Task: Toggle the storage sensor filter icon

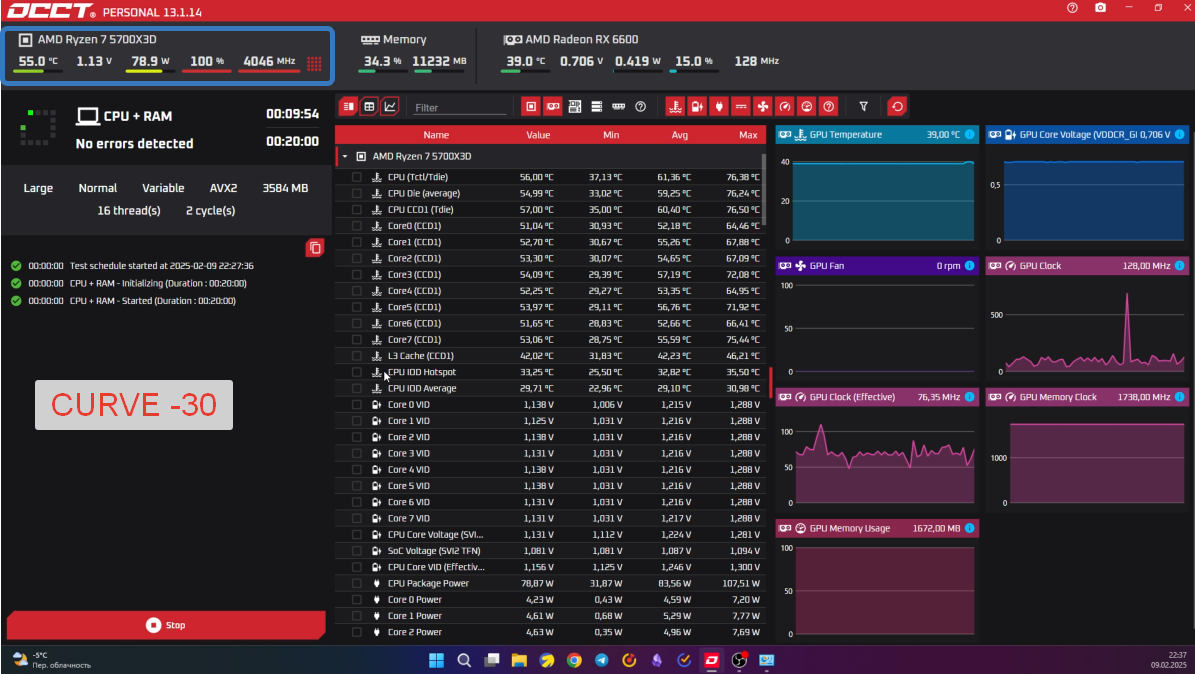Action: point(597,107)
